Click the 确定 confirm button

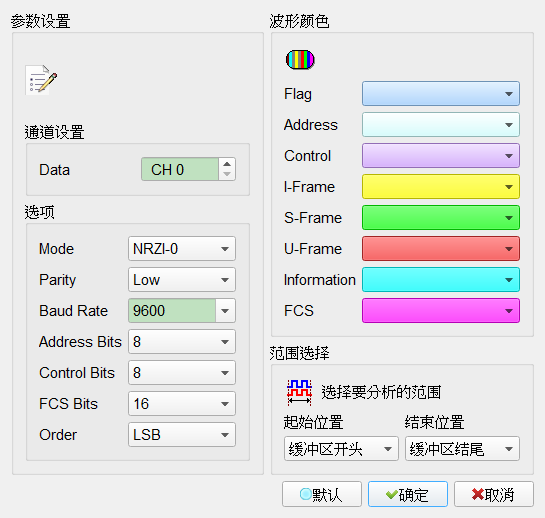pyautogui.click(x=408, y=494)
